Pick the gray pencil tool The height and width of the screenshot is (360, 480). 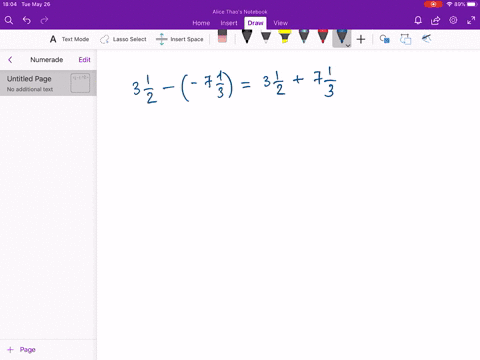click(x=266, y=37)
